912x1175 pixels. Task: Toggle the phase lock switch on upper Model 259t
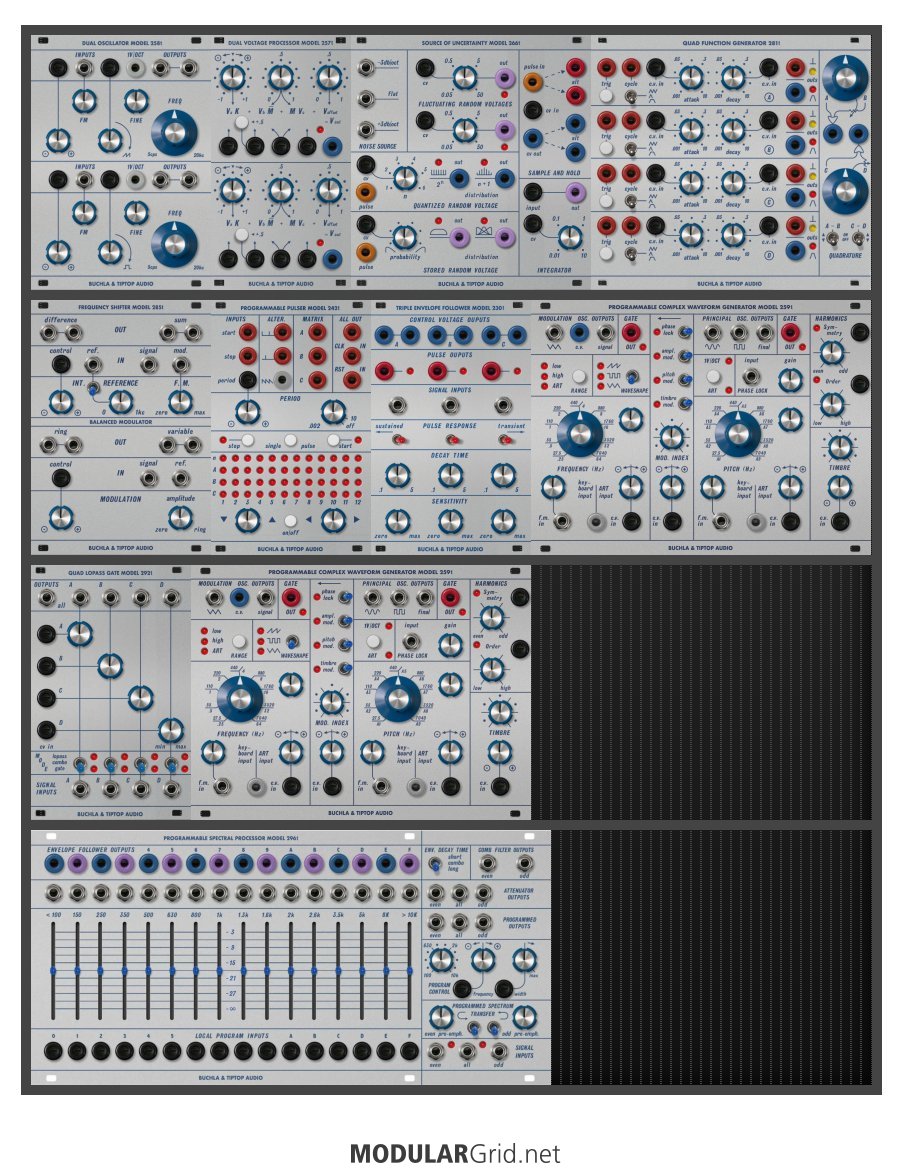[685, 332]
